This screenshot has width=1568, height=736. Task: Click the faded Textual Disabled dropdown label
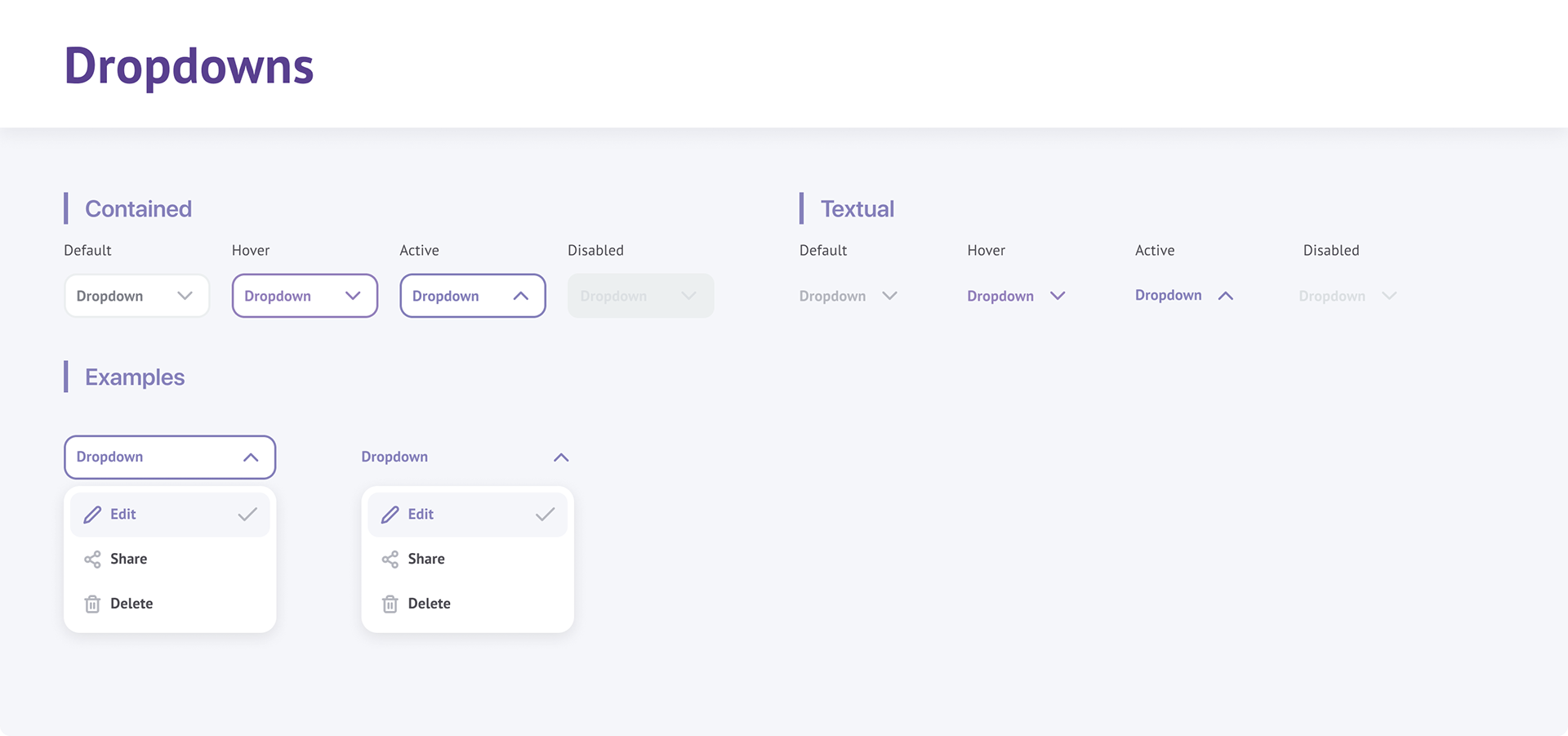(x=1332, y=297)
